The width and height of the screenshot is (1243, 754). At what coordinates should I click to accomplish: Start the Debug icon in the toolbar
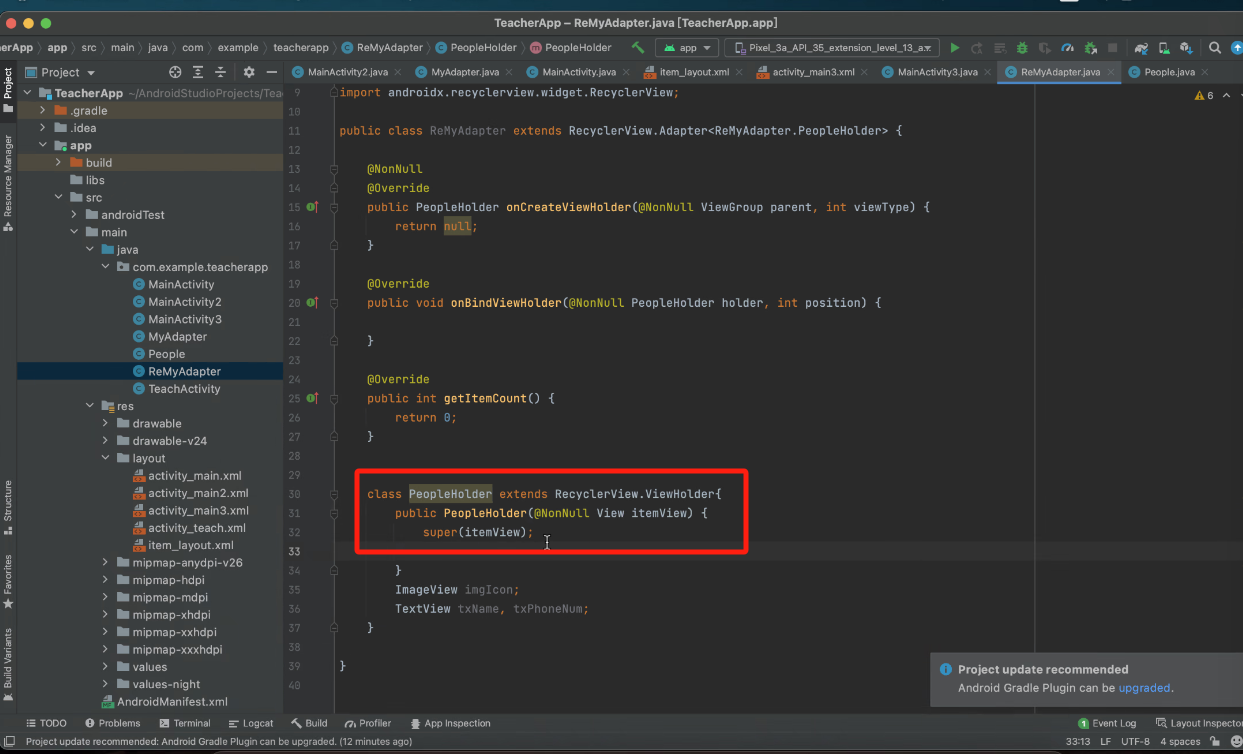1022,47
